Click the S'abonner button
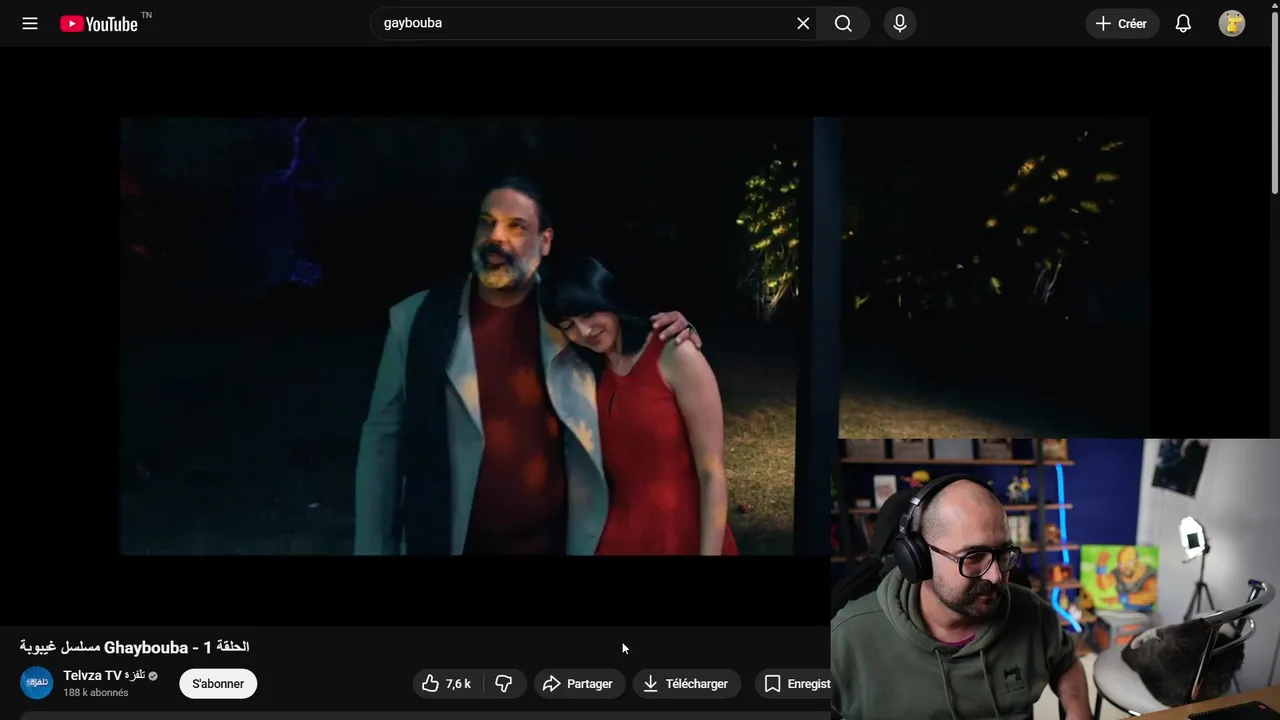The height and width of the screenshot is (720, 1280). [x=218, y=684]
